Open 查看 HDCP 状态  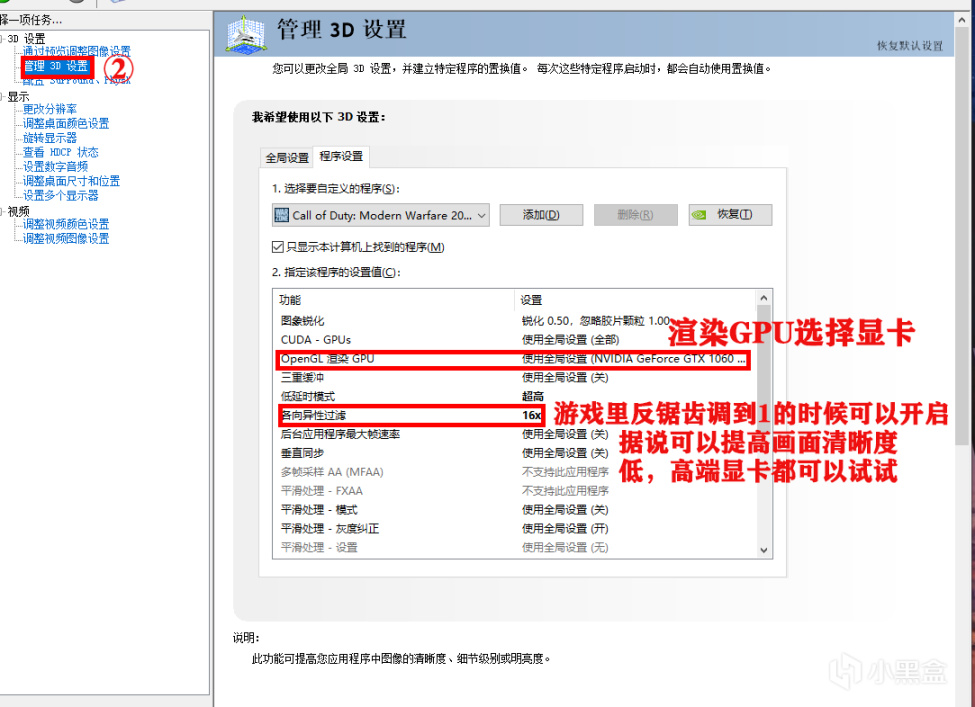pos(60,152)
